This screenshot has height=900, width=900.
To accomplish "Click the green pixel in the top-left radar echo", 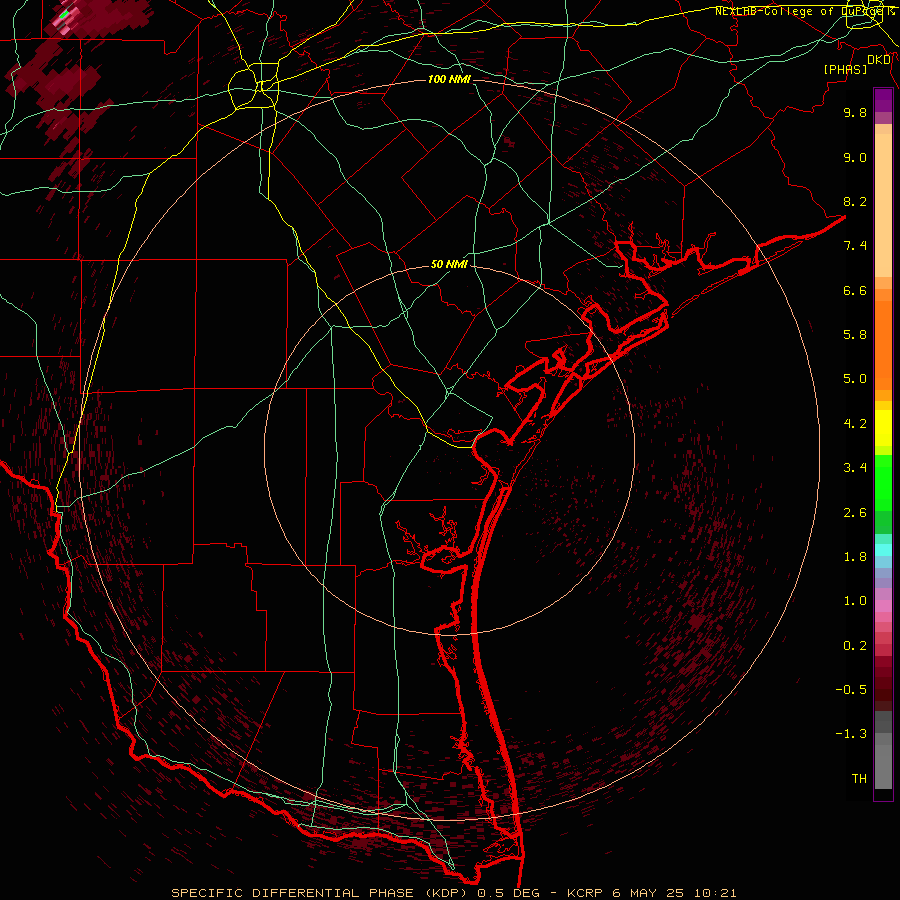I will [65, 14].
